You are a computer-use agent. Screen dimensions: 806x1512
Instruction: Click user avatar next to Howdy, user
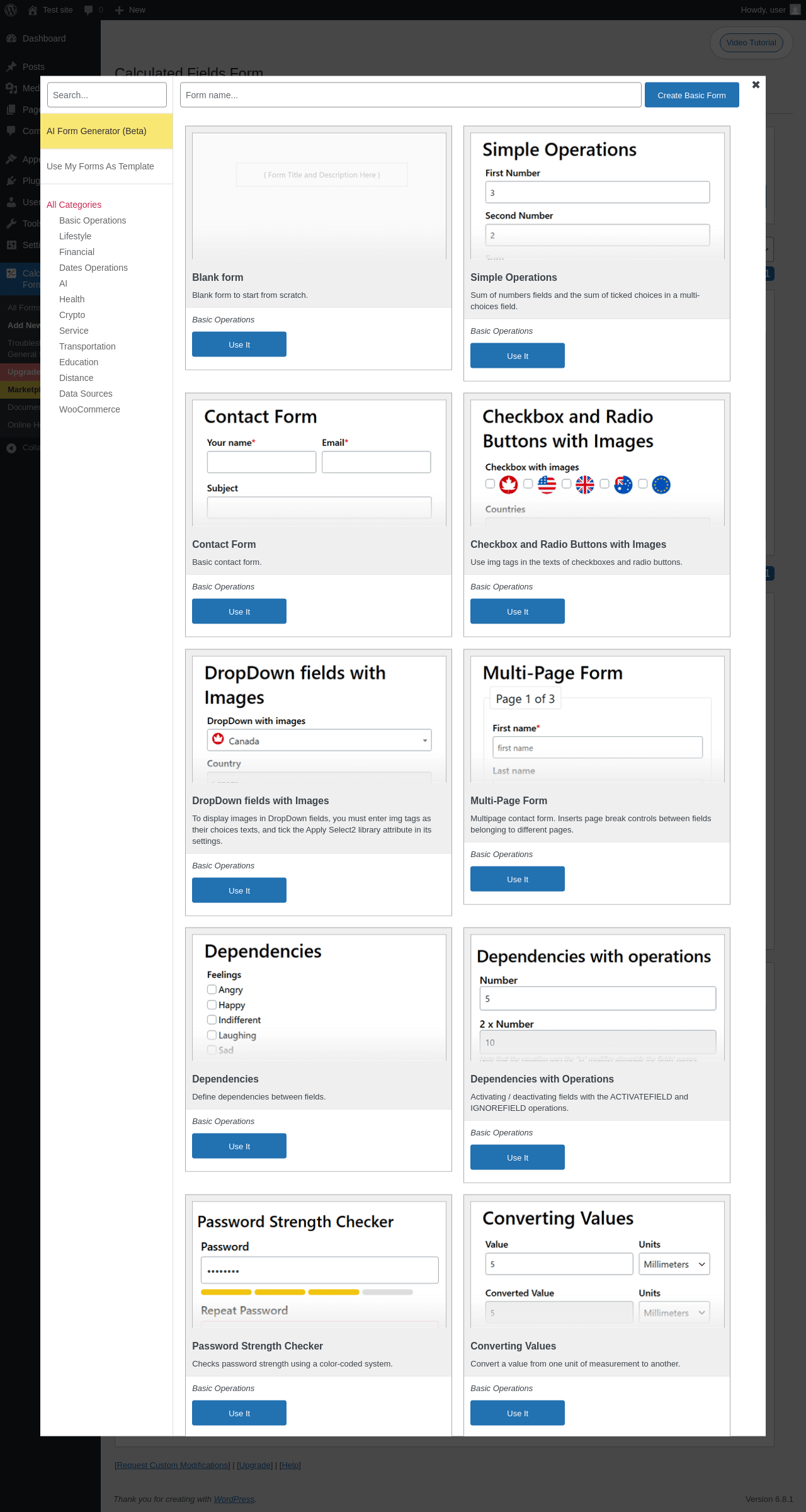(795, 10)
